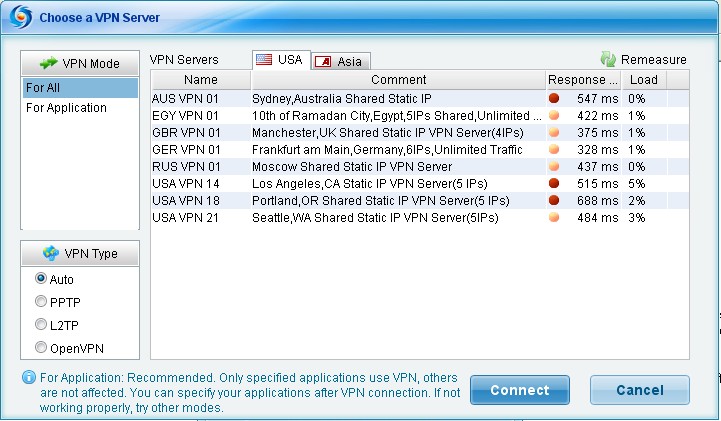Select the EGY VPN 01 server row

pos(420,115)
